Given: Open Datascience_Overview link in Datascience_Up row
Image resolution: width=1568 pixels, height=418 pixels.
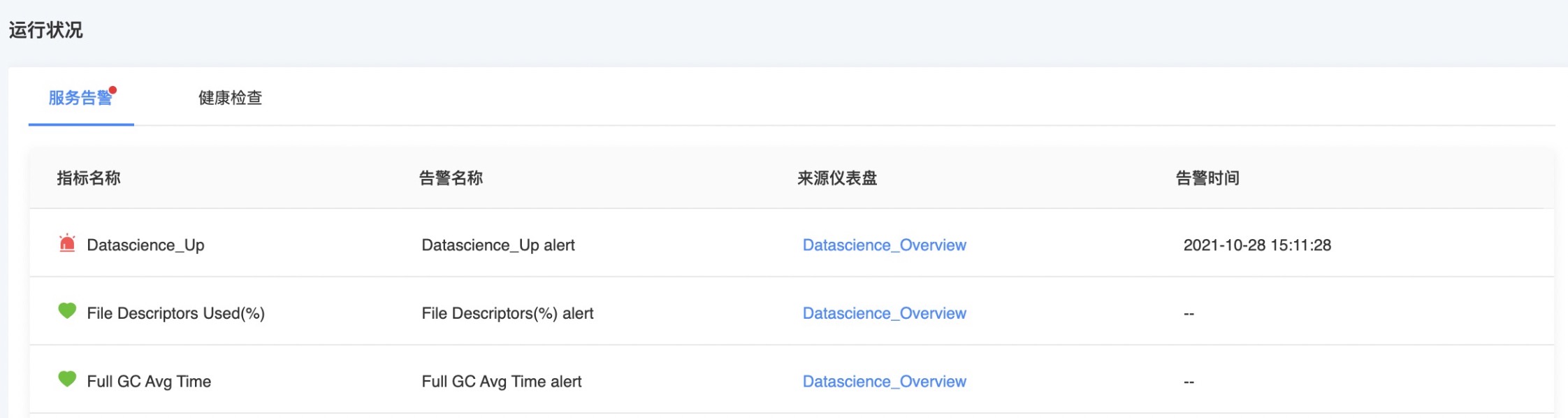Looking at the screenshot, I should pyautogui.click(x=884, y=245).
